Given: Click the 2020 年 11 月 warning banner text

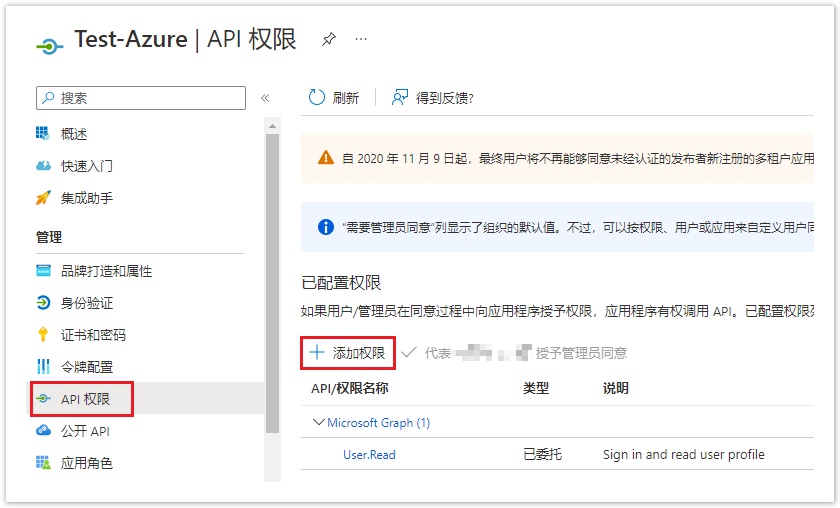Looking at the screenshot, I should tap(578, 158).
